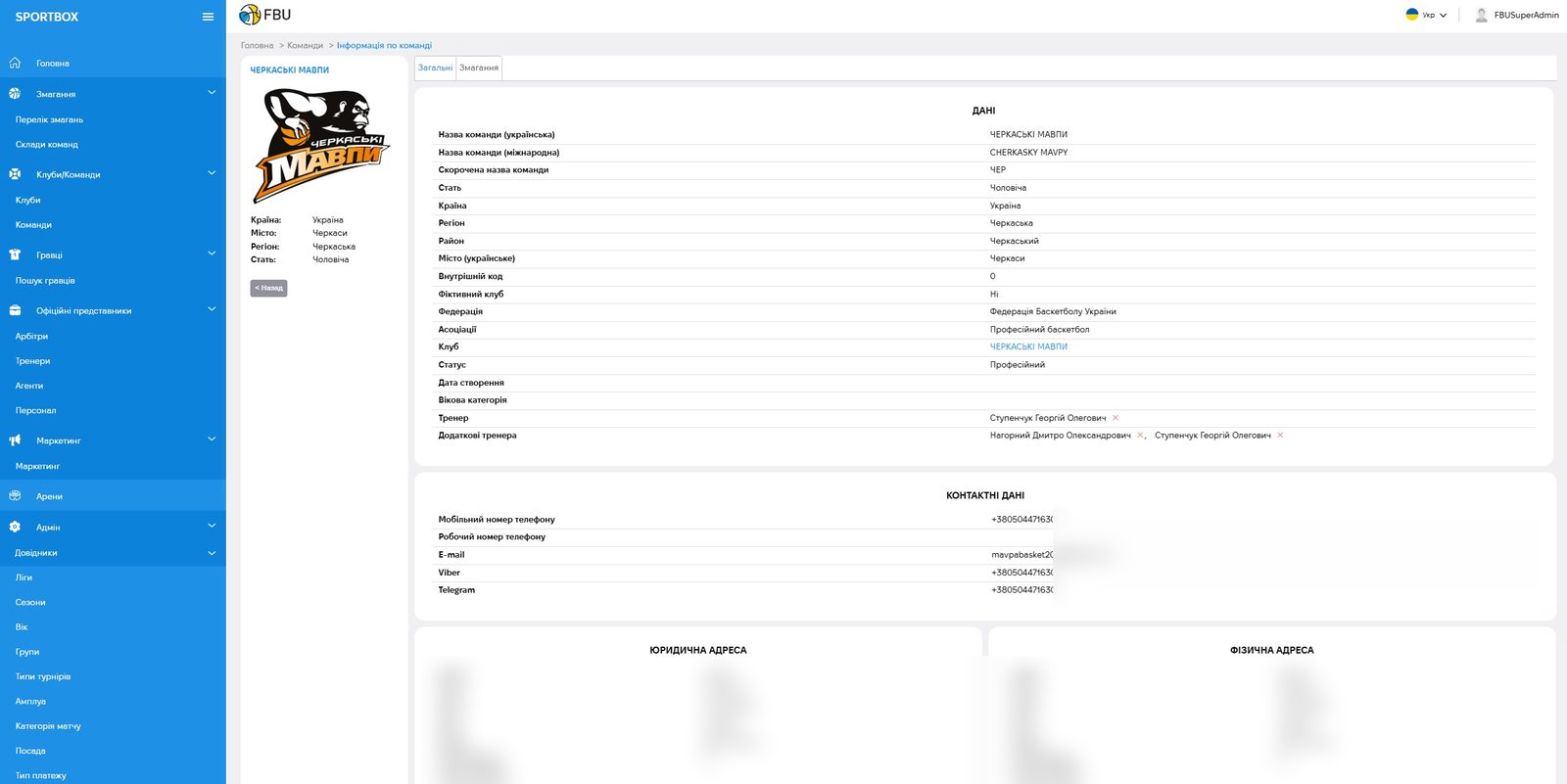This screenshot has height=784, width=1567.
Task: Open Арбітри in the sidebar
Action: [x=31, y=337]
